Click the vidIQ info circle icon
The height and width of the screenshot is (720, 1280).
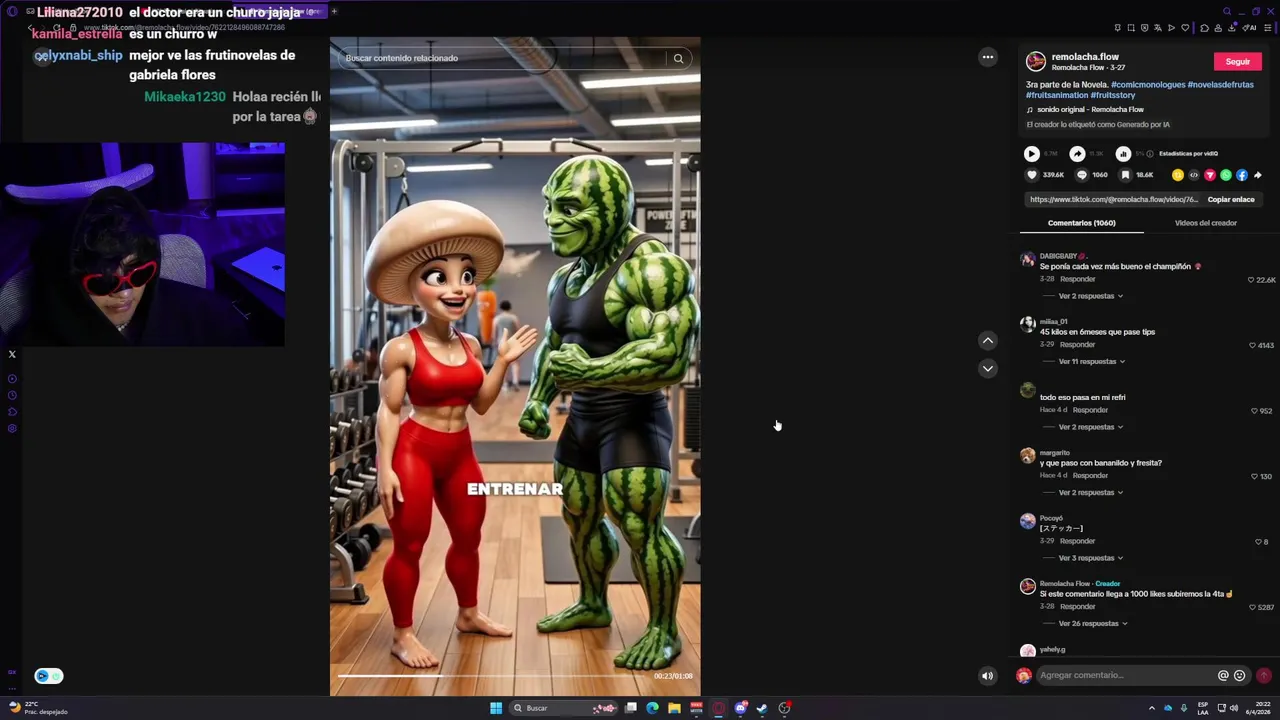point(1150,154)
